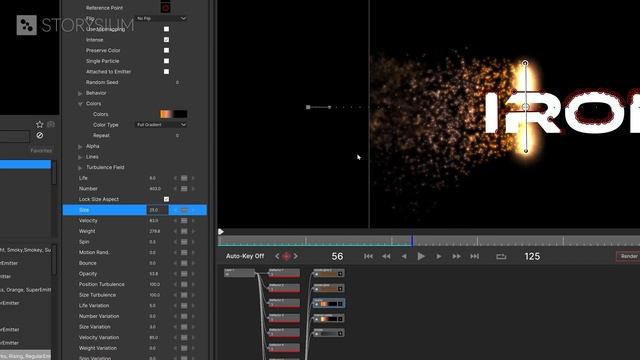Uncheck Lock Size Aspect checkbox

166,199
